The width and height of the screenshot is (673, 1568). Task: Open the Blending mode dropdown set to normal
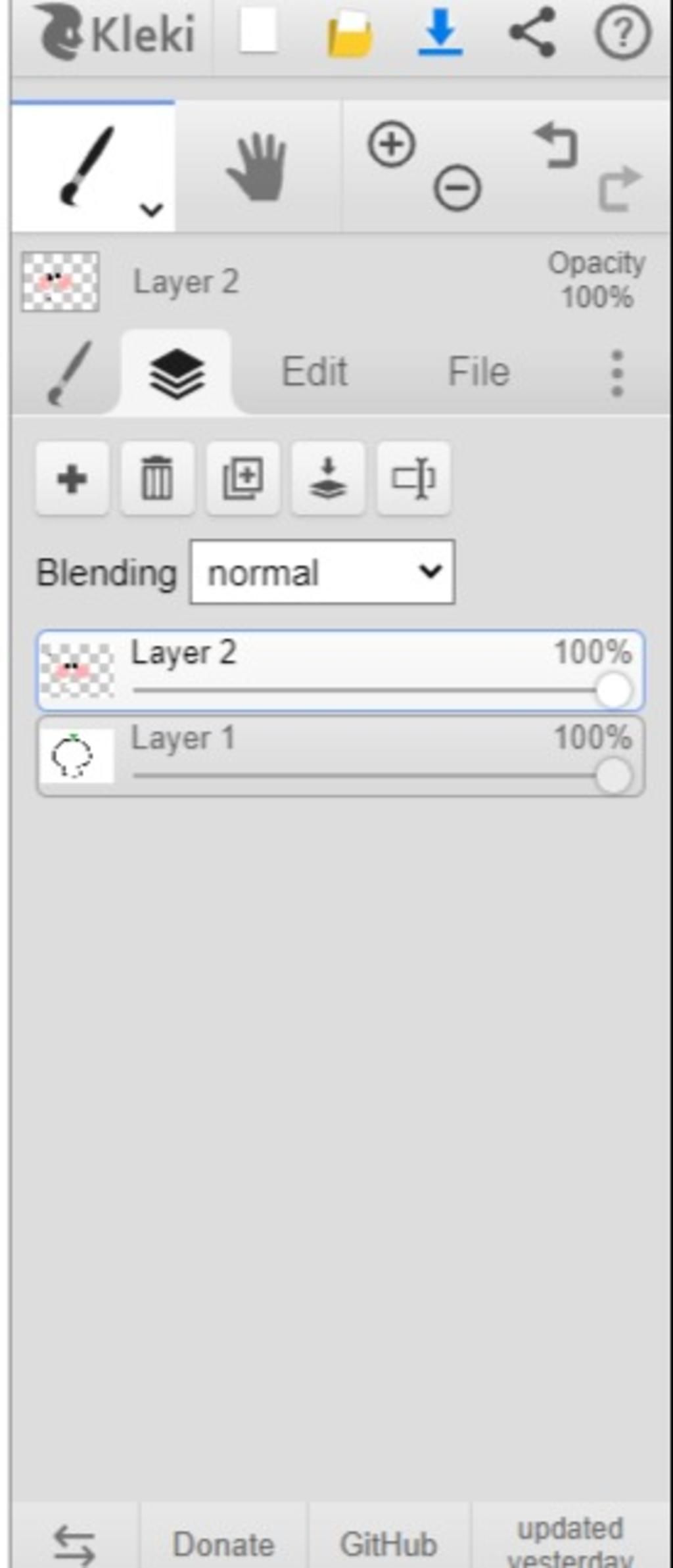(322, 572)
